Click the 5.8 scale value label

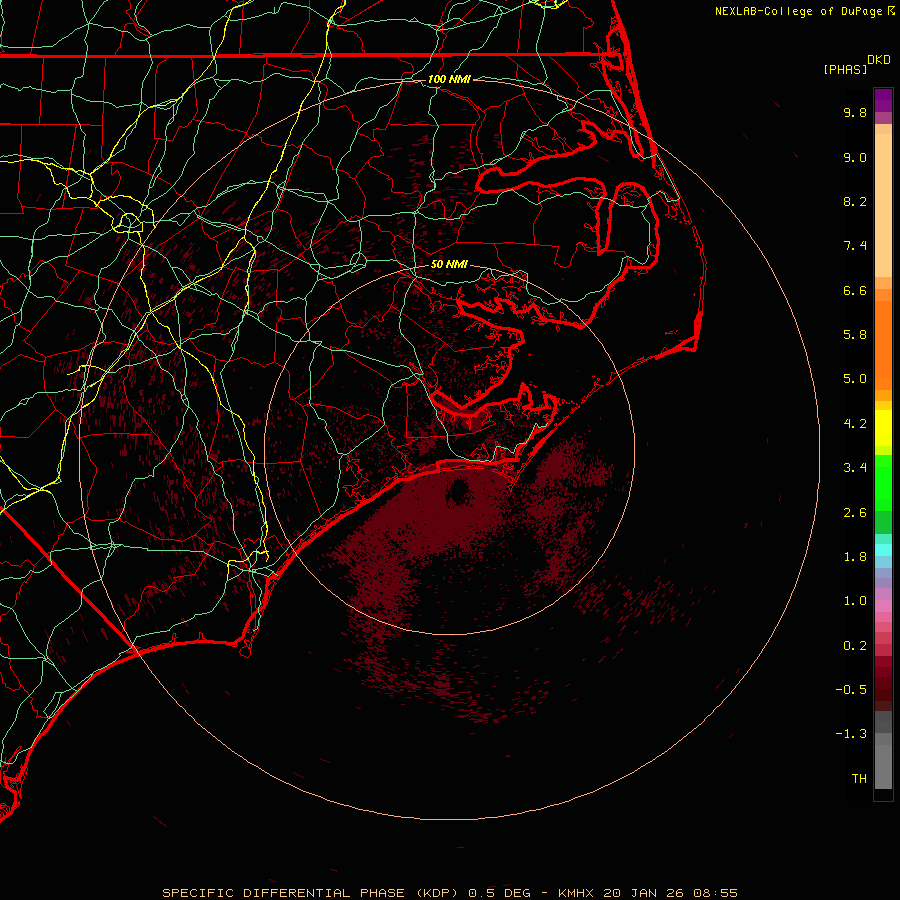pyautogui.click(x=855, y=335)
